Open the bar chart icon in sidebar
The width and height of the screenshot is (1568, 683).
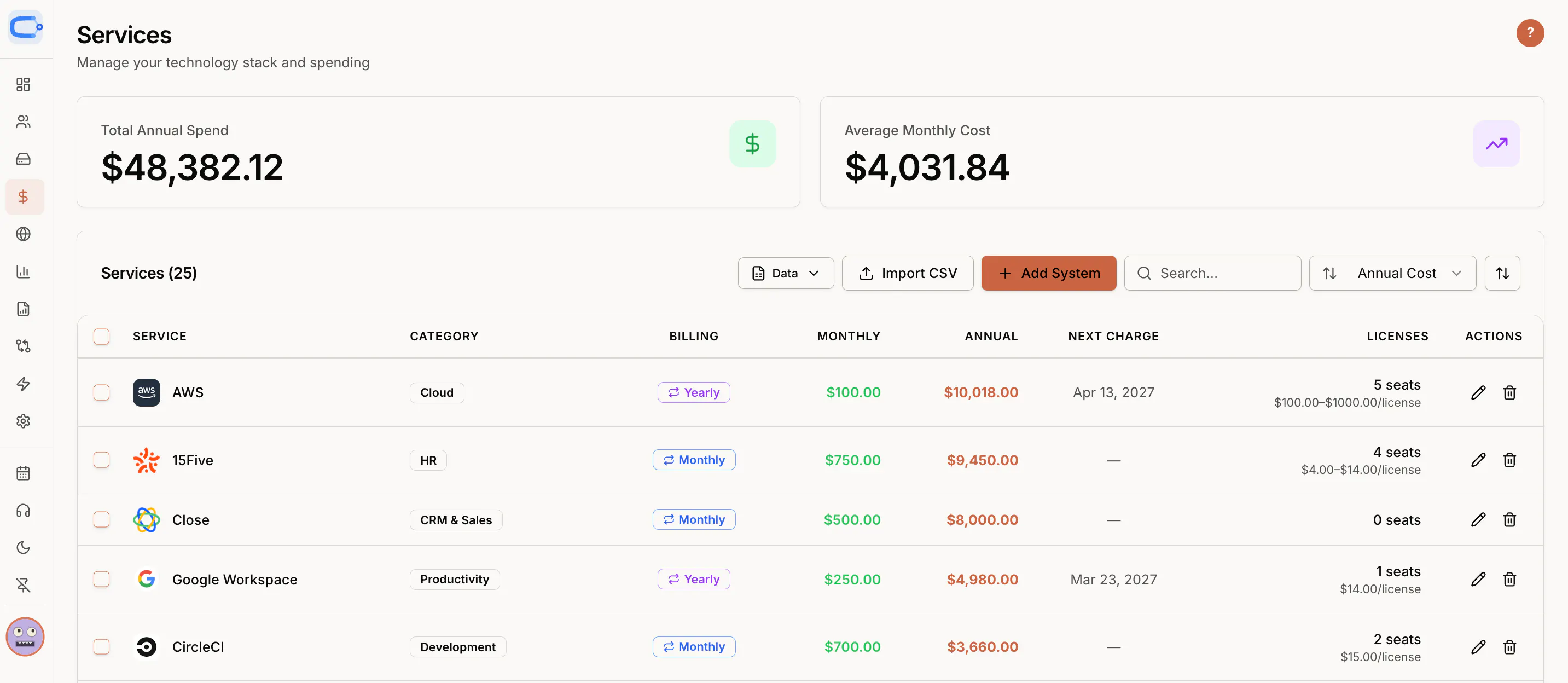click(23, 271)
